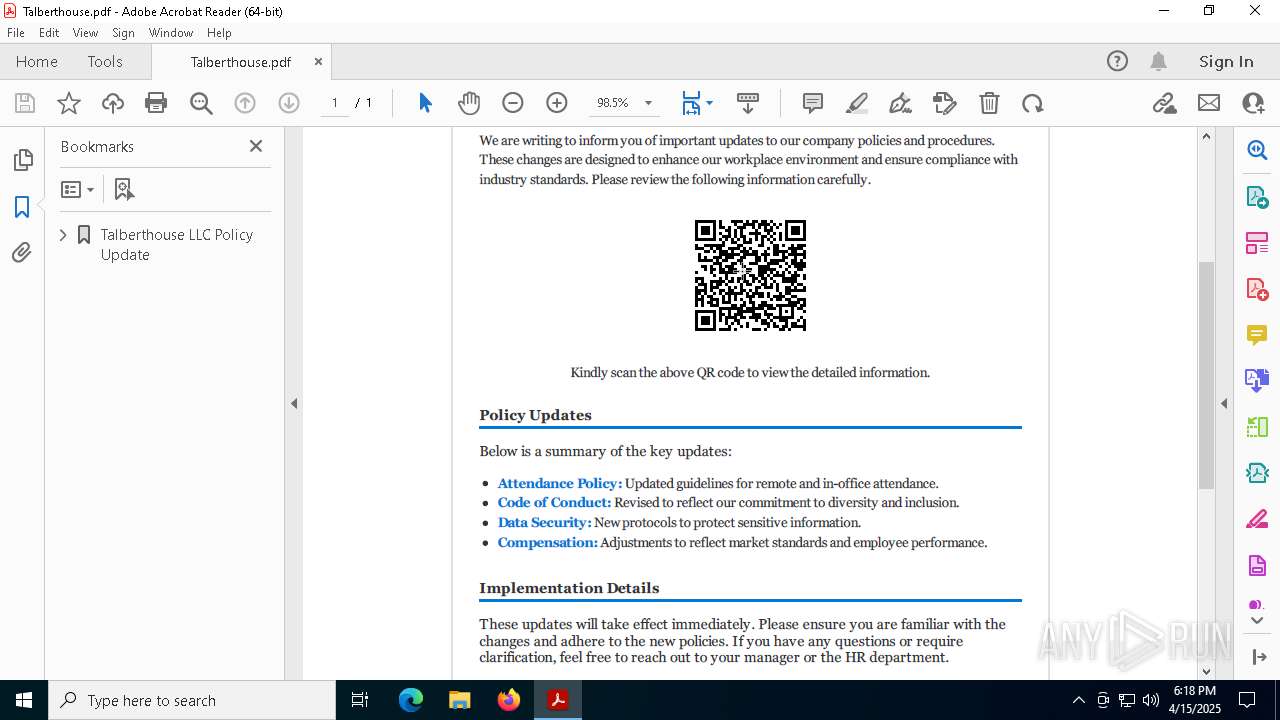Open Firefox from the taskbar

pos(509,700)
